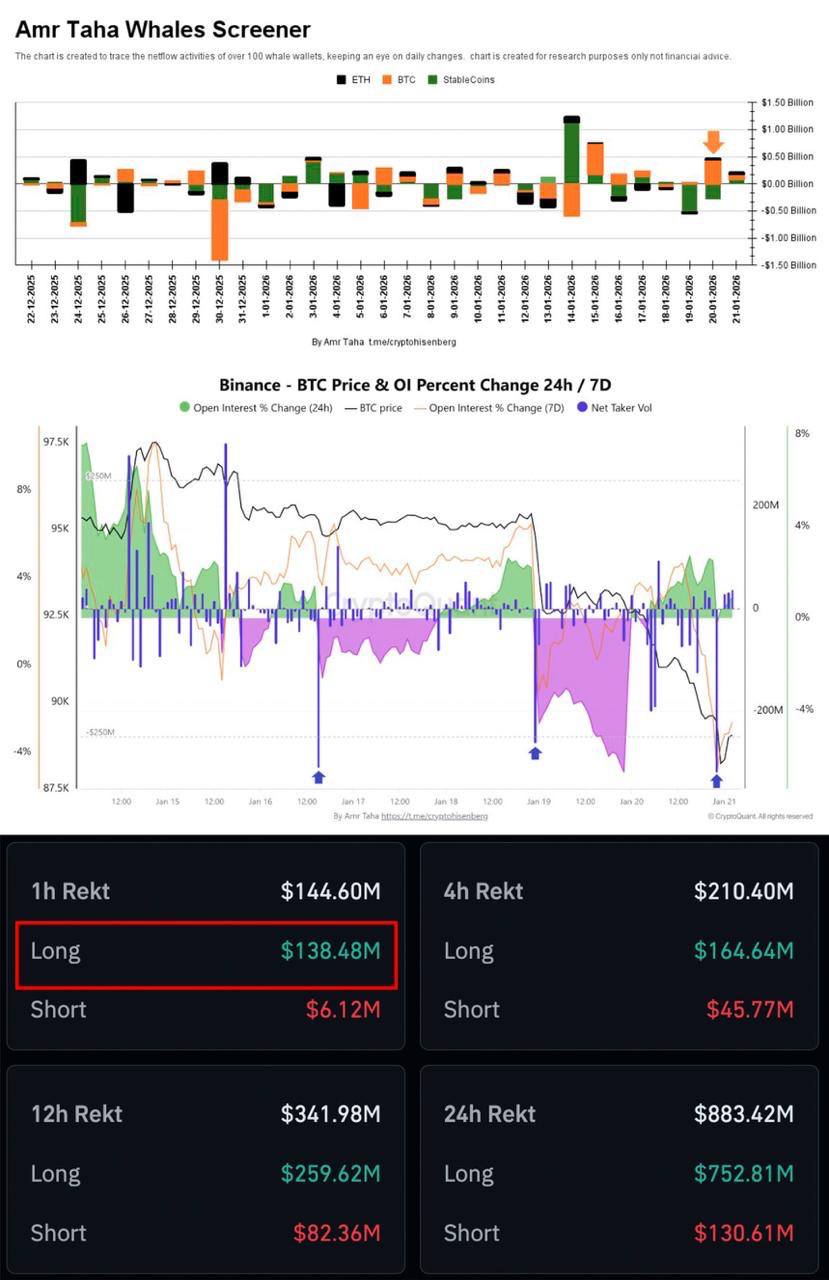Click the 95K price axis label
829x1280 pixels.
coord(61,528)
